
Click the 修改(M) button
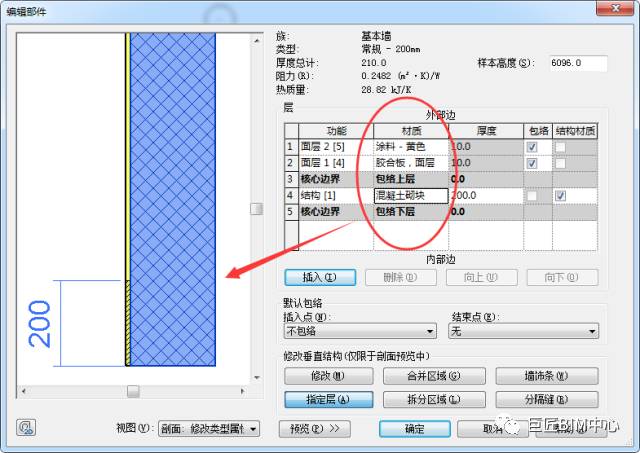tap(329, 376)
